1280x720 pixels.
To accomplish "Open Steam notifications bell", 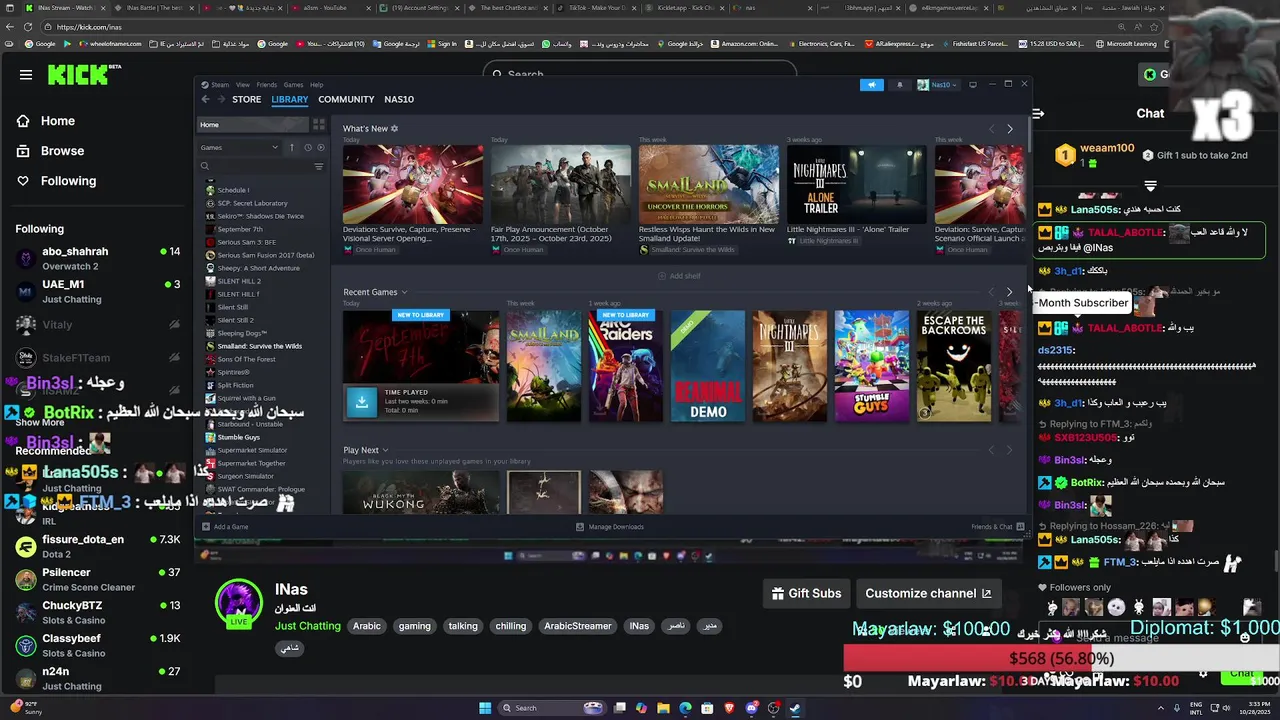I will [899, 85].
